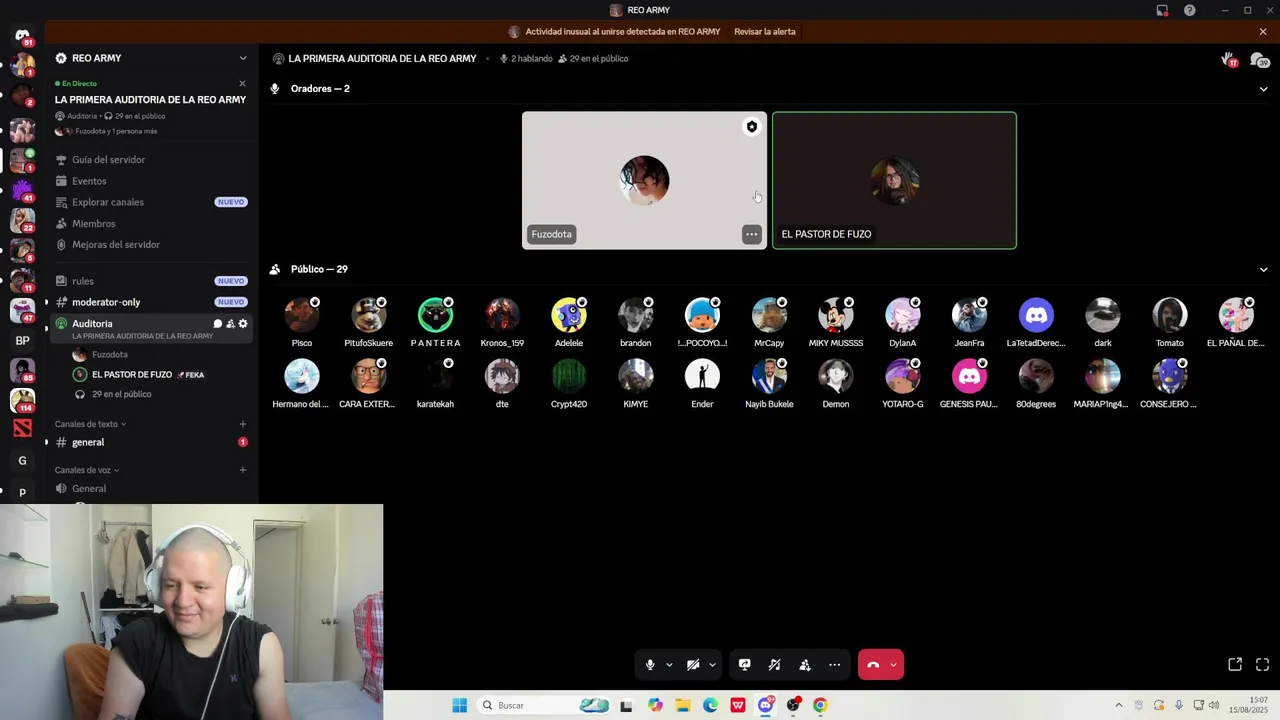Open G server in server list
This screenshot has width=1280, height=720.
click(x=23, y=461)
